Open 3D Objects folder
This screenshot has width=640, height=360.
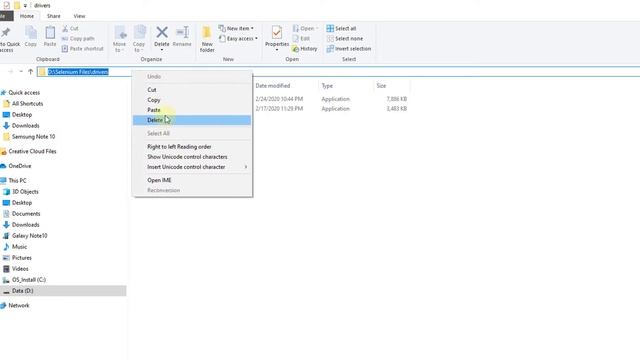pyautogui.click(x=25, y=191)
